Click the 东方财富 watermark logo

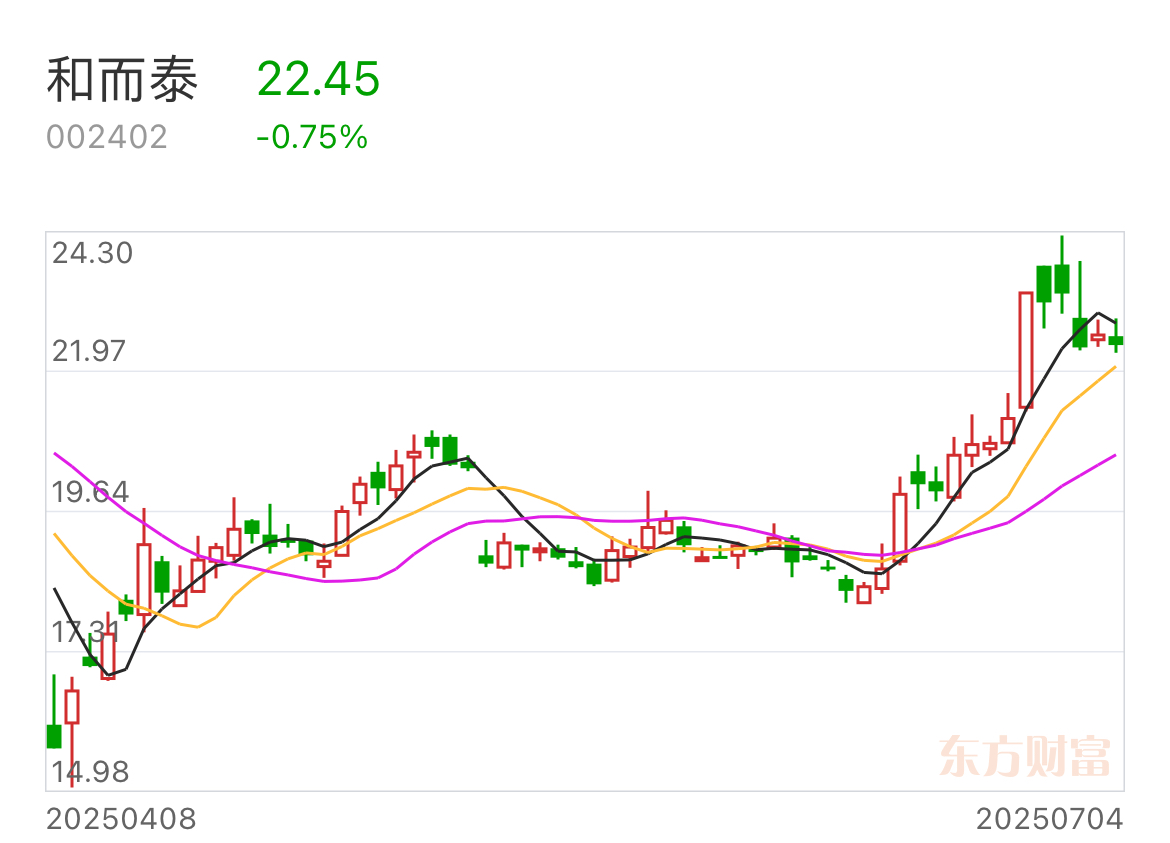coord(1024,756)
